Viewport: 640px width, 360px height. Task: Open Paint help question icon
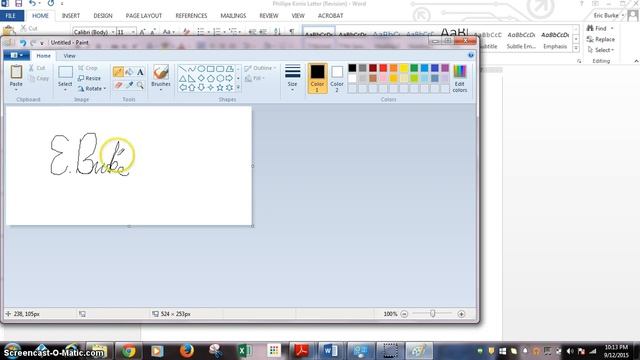[x=471, y=55]
